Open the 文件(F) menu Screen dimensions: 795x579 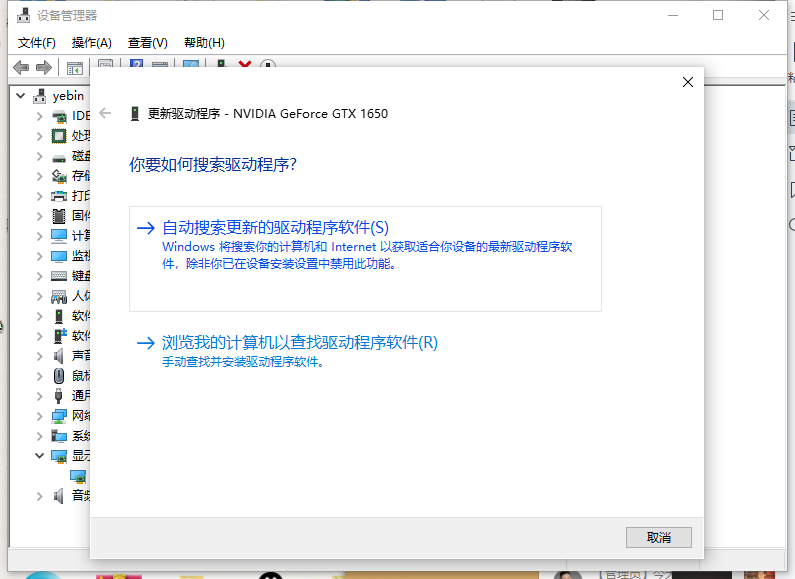[x=37, y=43]
